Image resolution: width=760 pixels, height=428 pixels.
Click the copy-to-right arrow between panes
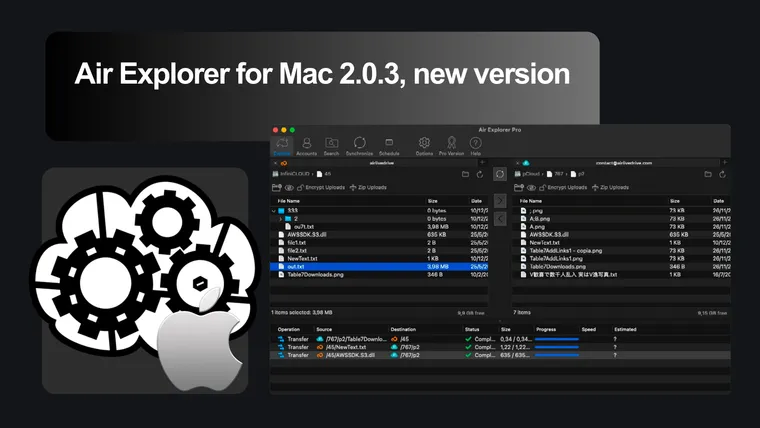(x=500, y=201)
